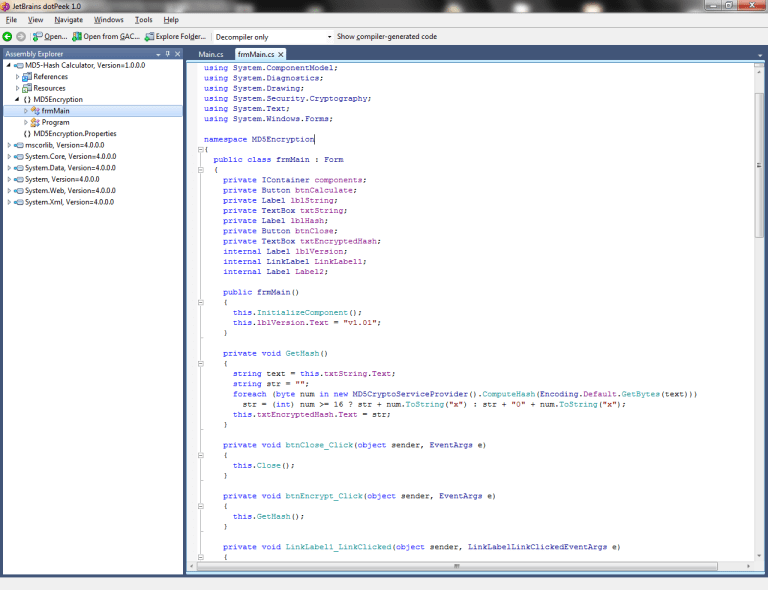Open the Help menu
This screenshot has width=768, height=590.
(x=171, y=20)
